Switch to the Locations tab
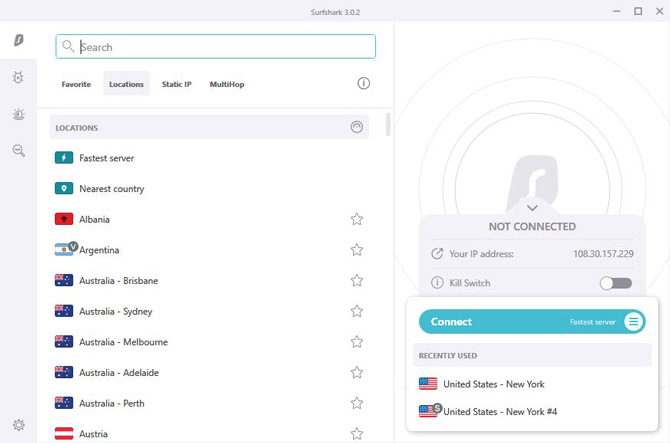This screenshot has width=670, height=443. (x=126, y=84)
